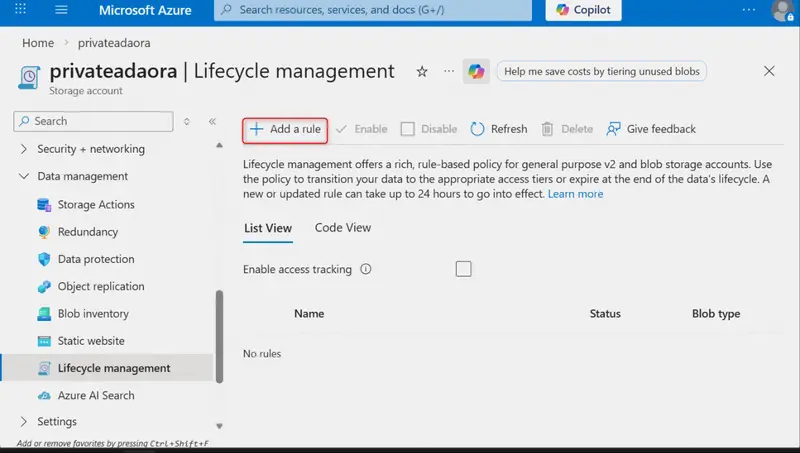Sort by Name column header
The height and width of the screenshot is (453, 800).
[309, 314]
